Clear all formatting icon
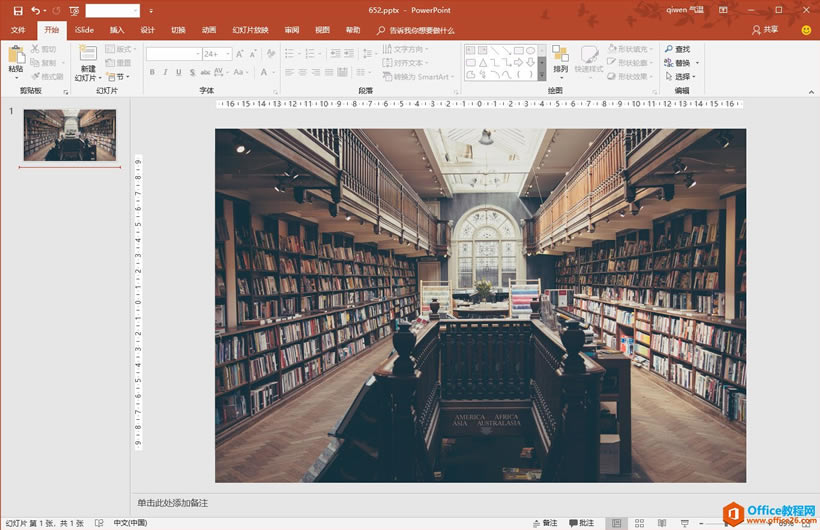This screenshot has height=530, width=820. (x=271, y=54)
